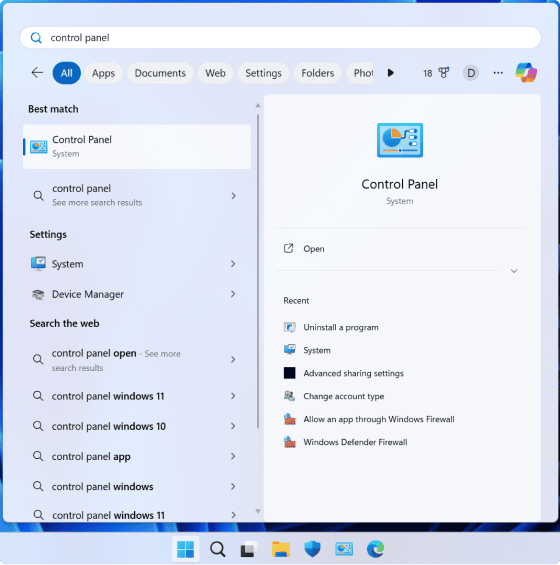The image size is (560, 565).
Task: Click the filter tabs scroll-right arrow
Action: (x=390, y=73)
